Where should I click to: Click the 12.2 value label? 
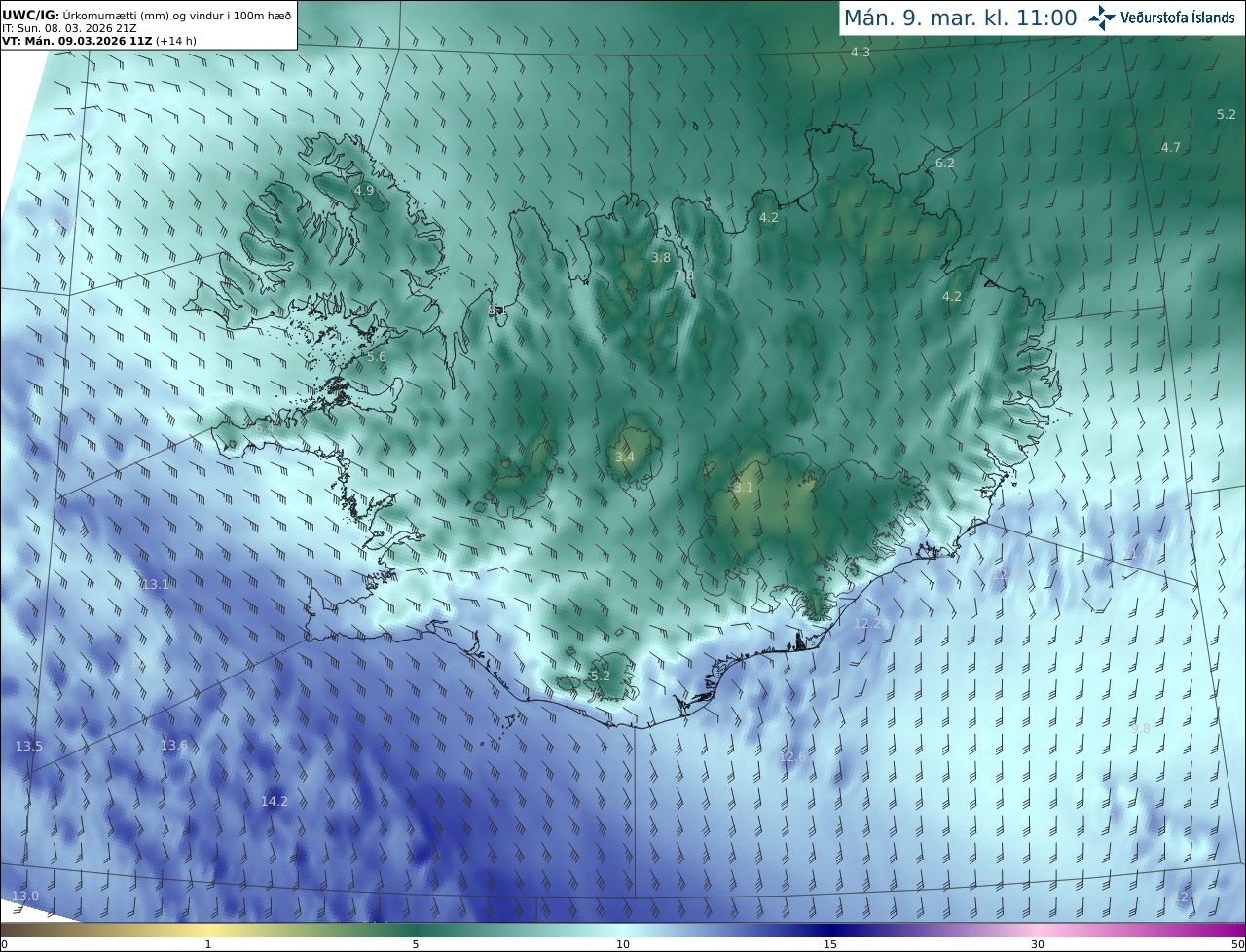coord(868,623)
